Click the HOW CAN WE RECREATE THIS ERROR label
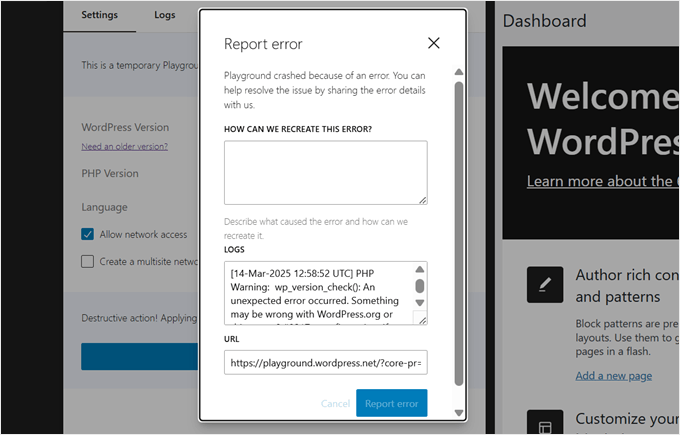This screenshot has width=680, height=435. (298, 129)
